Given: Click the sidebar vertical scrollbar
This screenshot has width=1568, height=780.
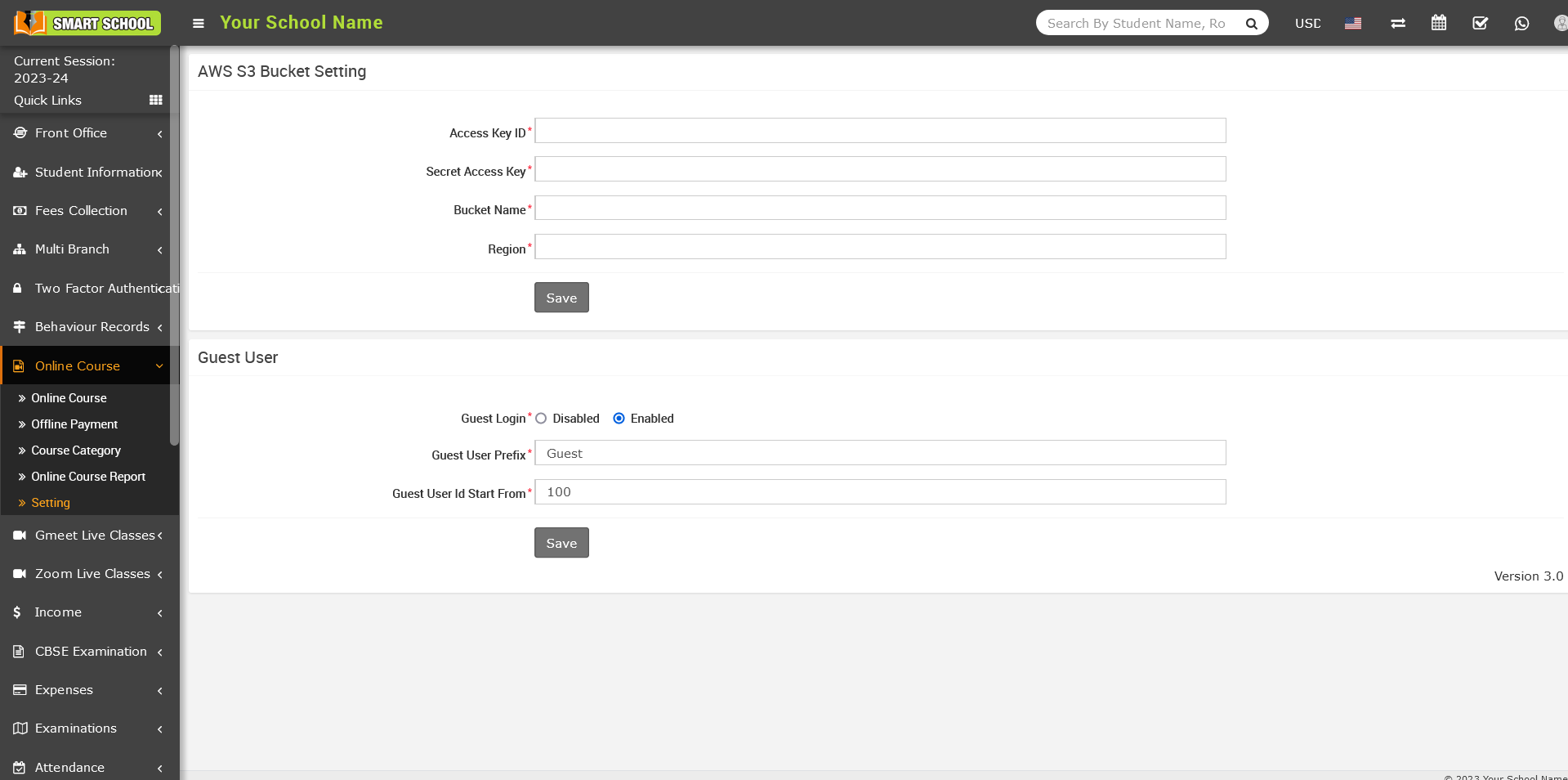Looking at the screenshot, I should (174, 245).
